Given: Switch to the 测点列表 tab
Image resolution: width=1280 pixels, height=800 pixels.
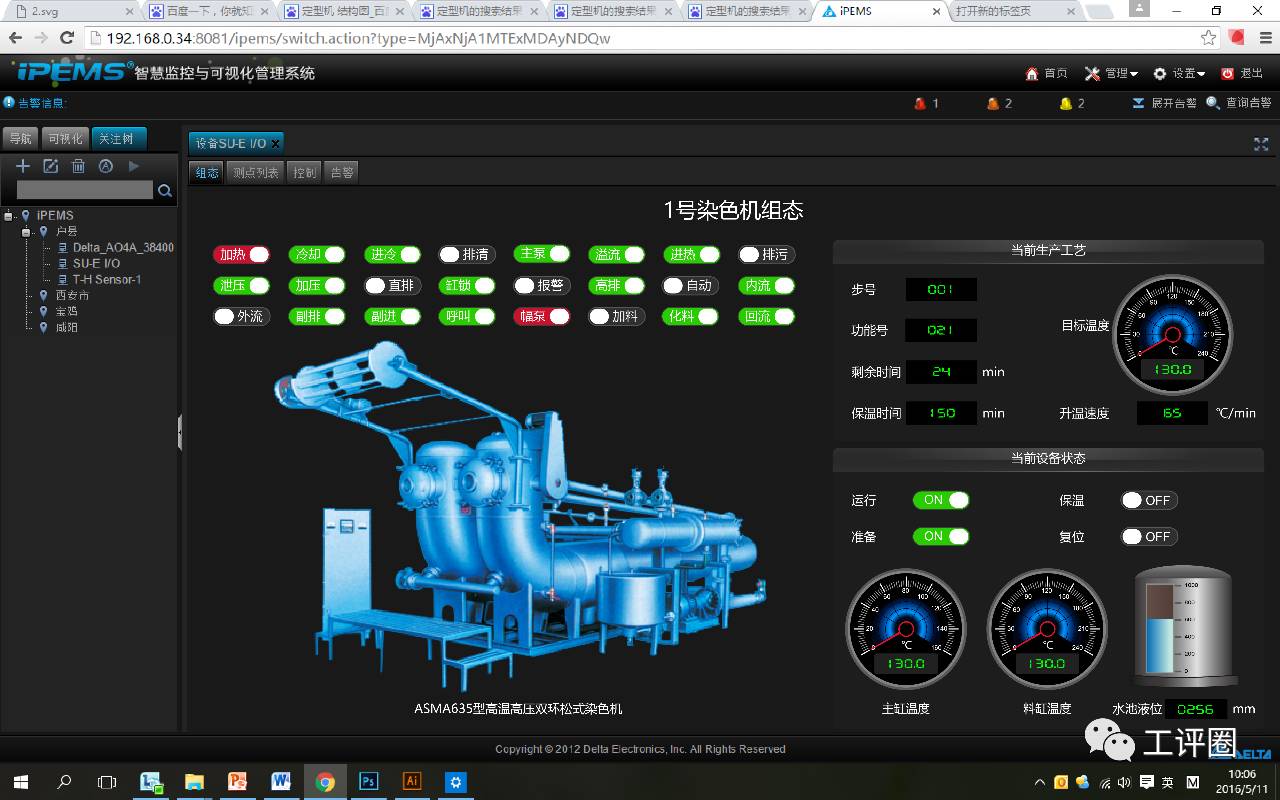Looking at the screenshot, I should pos(256,172).
